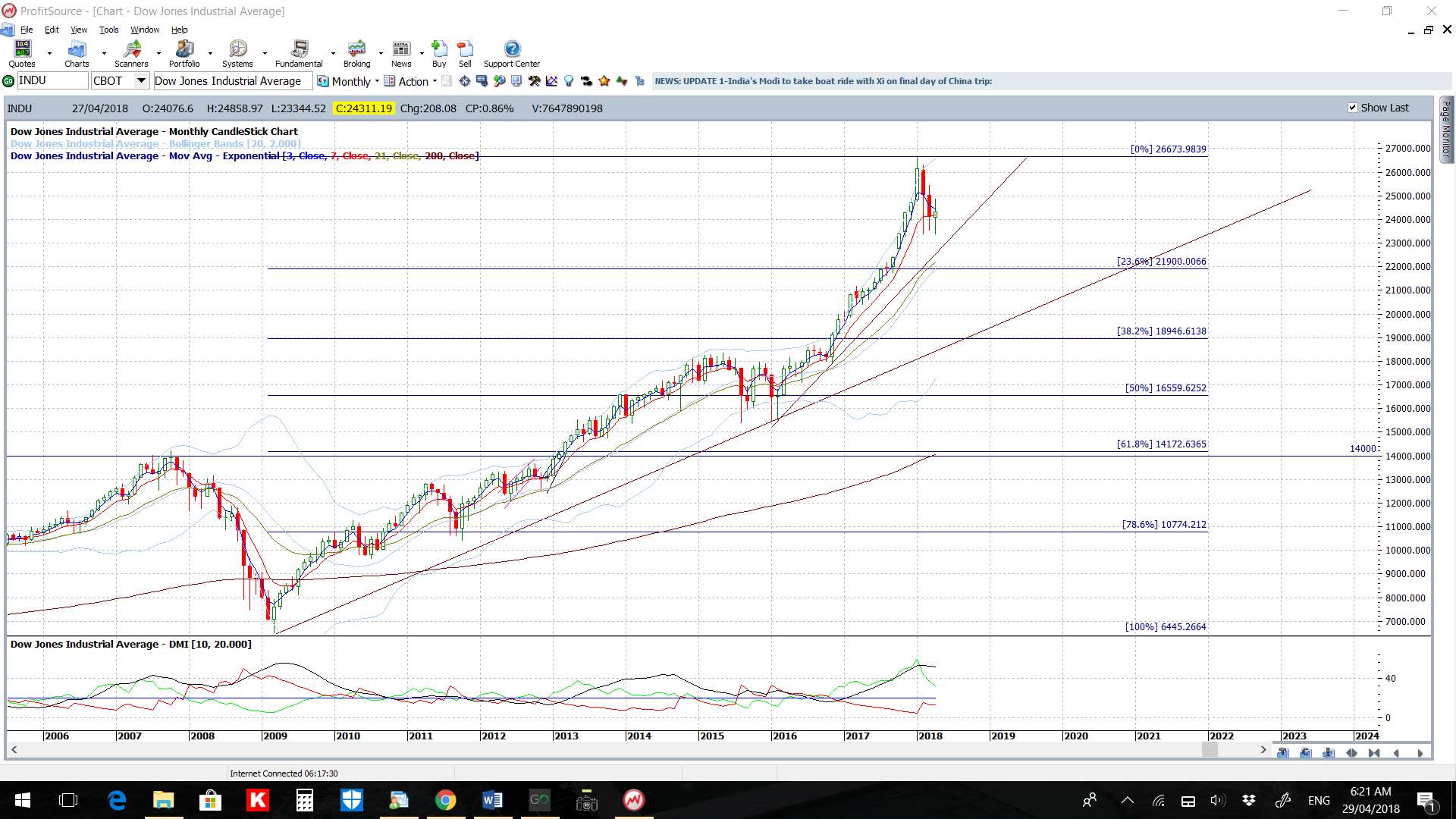Click the monitor display icon in toolbar
Screen dimensions: 1456x819
[x=516, y=81]
